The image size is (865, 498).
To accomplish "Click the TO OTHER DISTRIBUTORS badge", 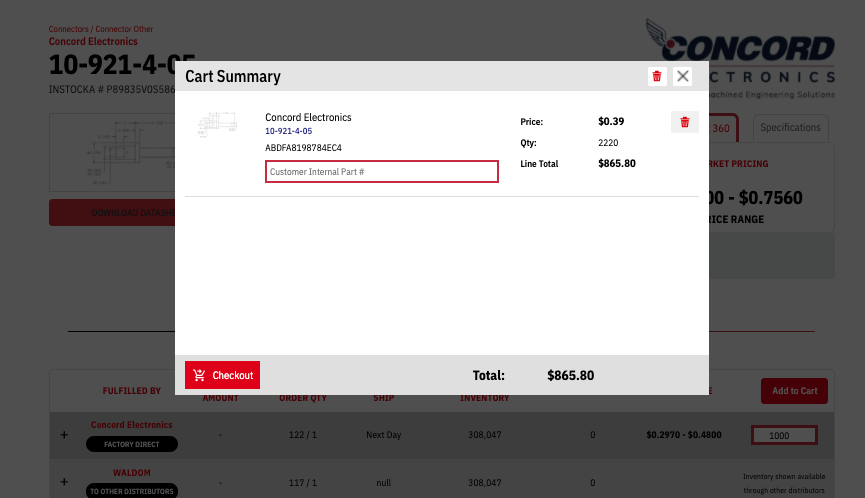I will (x=132, y=491).
